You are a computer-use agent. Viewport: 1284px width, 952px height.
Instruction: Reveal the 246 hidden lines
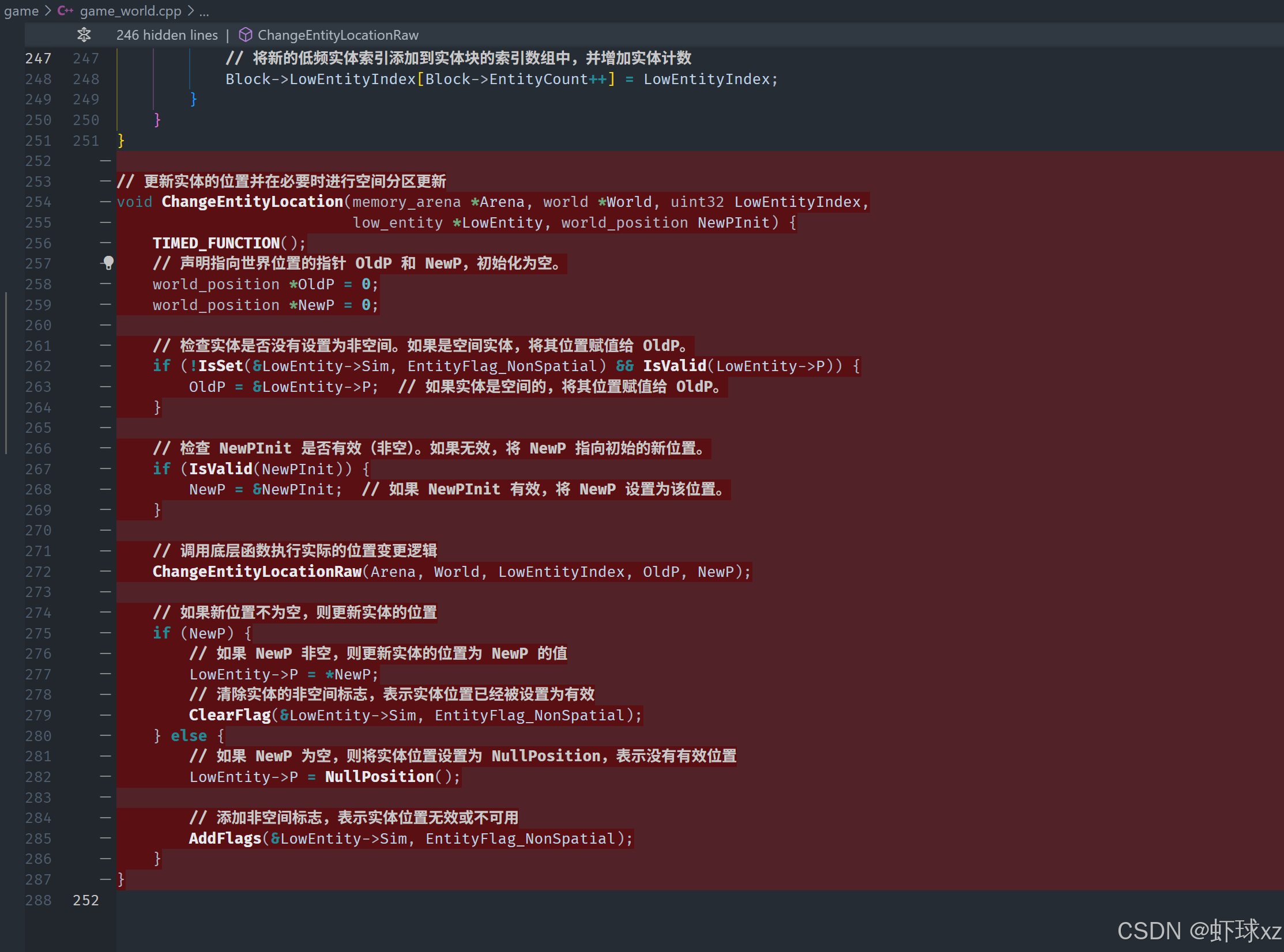(x=167, y=35)
